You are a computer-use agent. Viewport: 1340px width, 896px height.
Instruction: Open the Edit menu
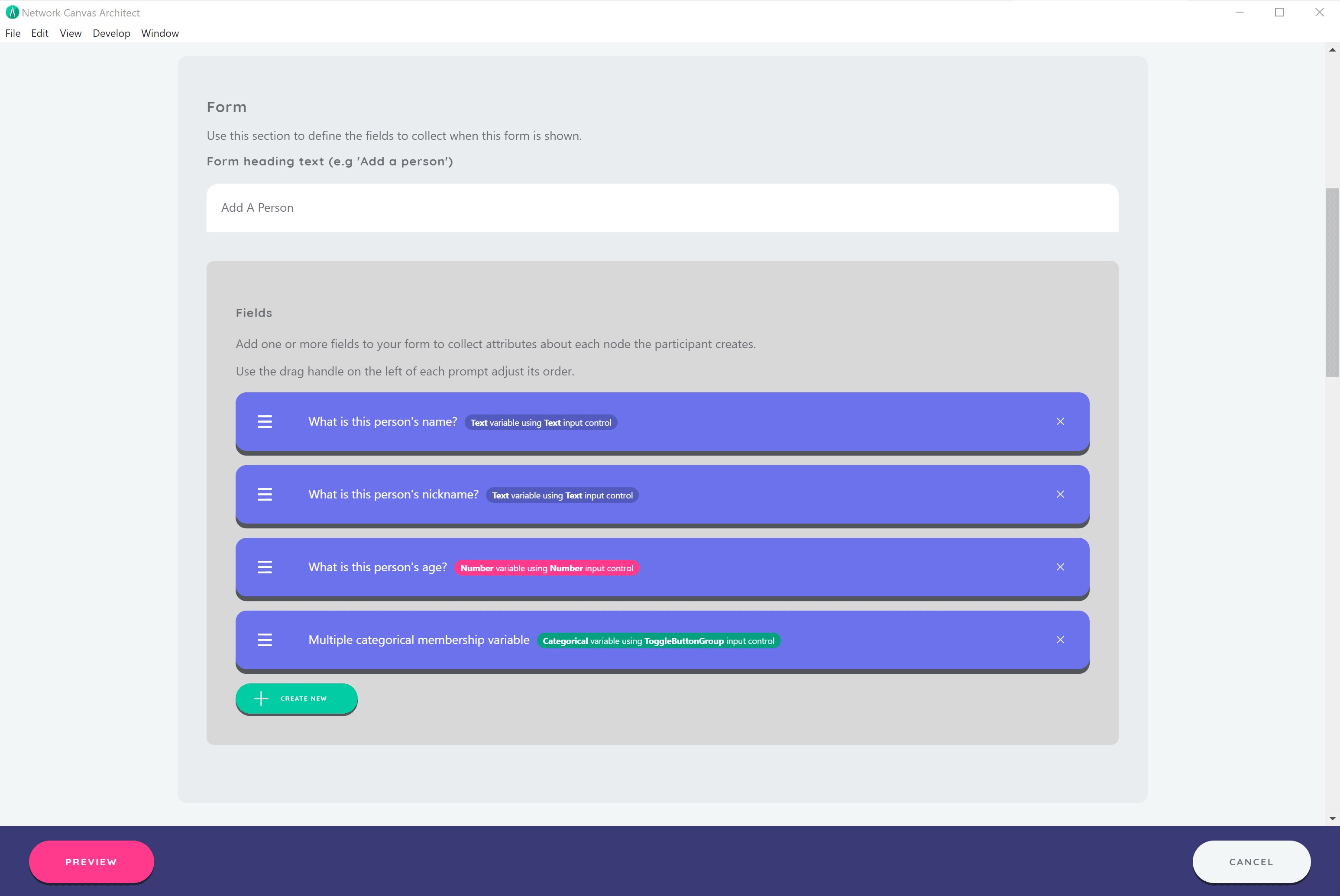click(39, 33)
